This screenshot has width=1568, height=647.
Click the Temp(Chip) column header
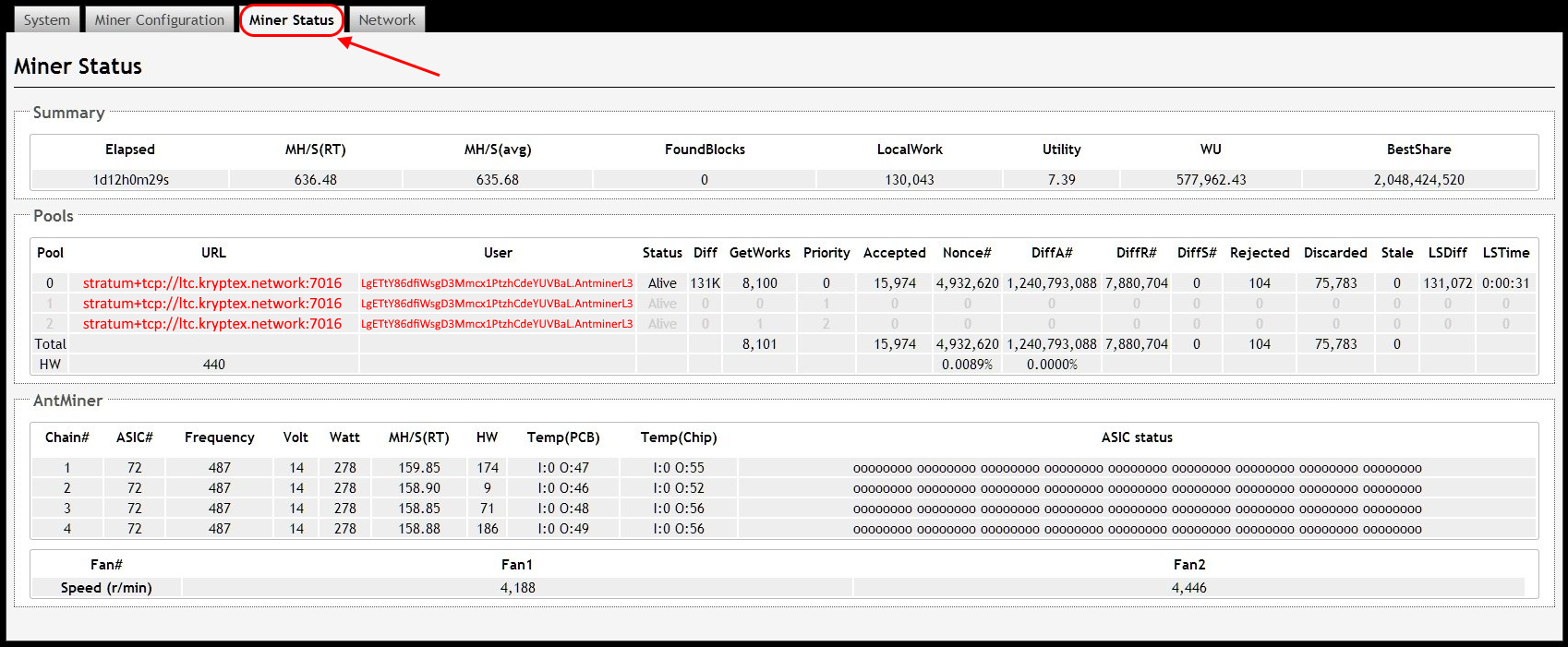click(x=679, y=437)
